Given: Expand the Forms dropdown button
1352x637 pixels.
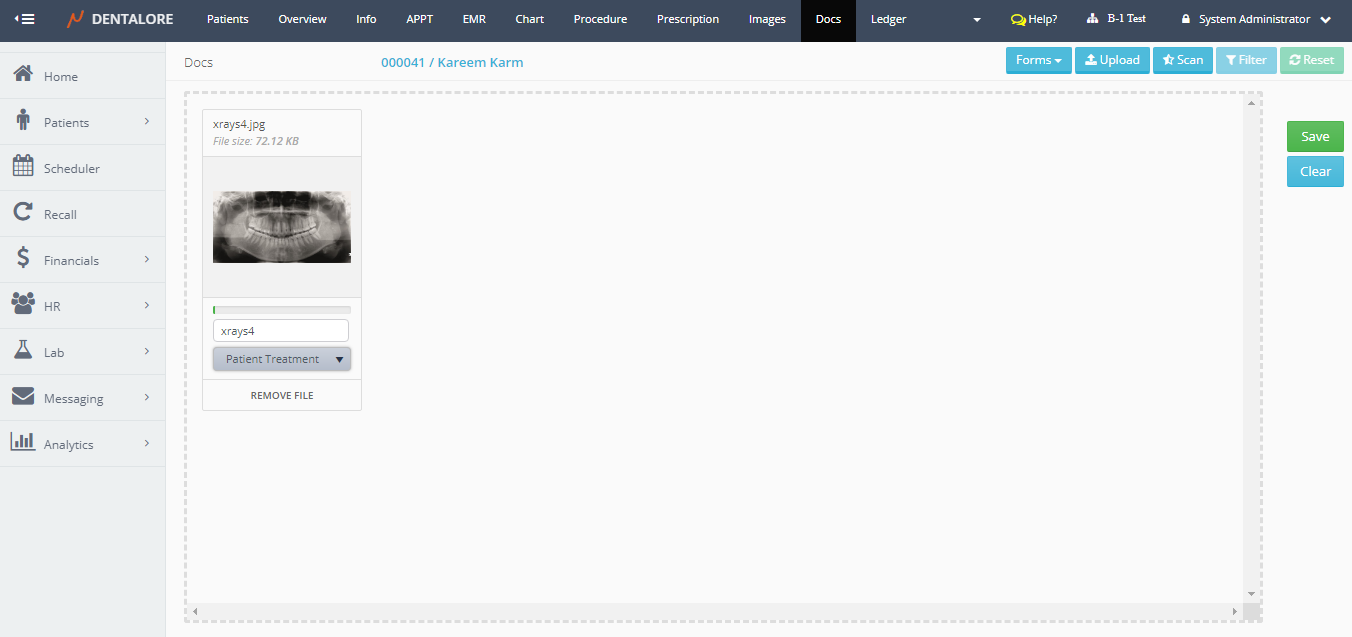Looking at the screenshot, I should (x=1038, y=60).
